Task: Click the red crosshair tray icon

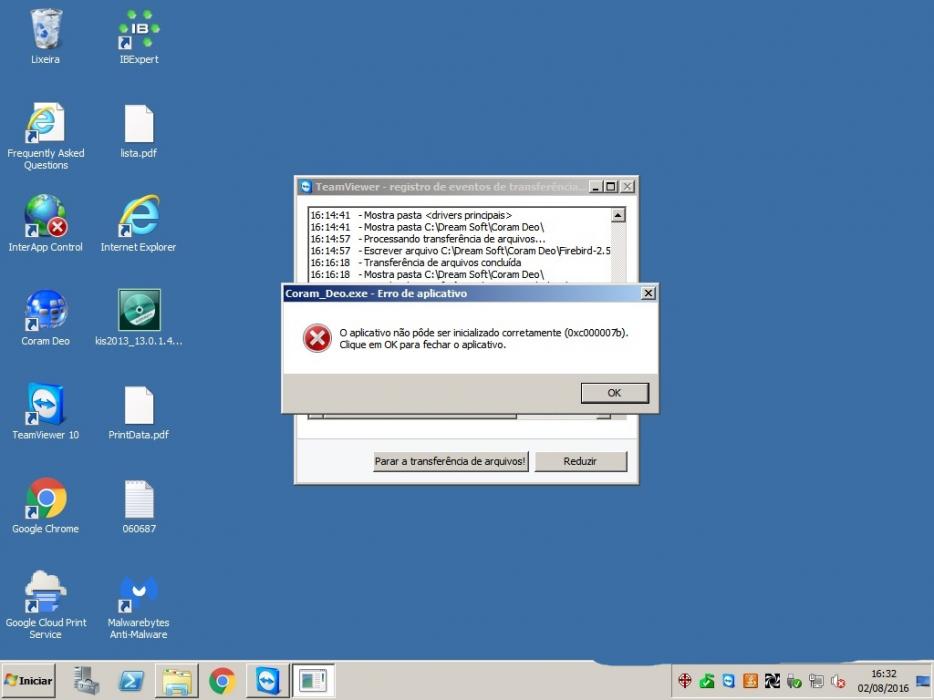Action: pos(684,680)
